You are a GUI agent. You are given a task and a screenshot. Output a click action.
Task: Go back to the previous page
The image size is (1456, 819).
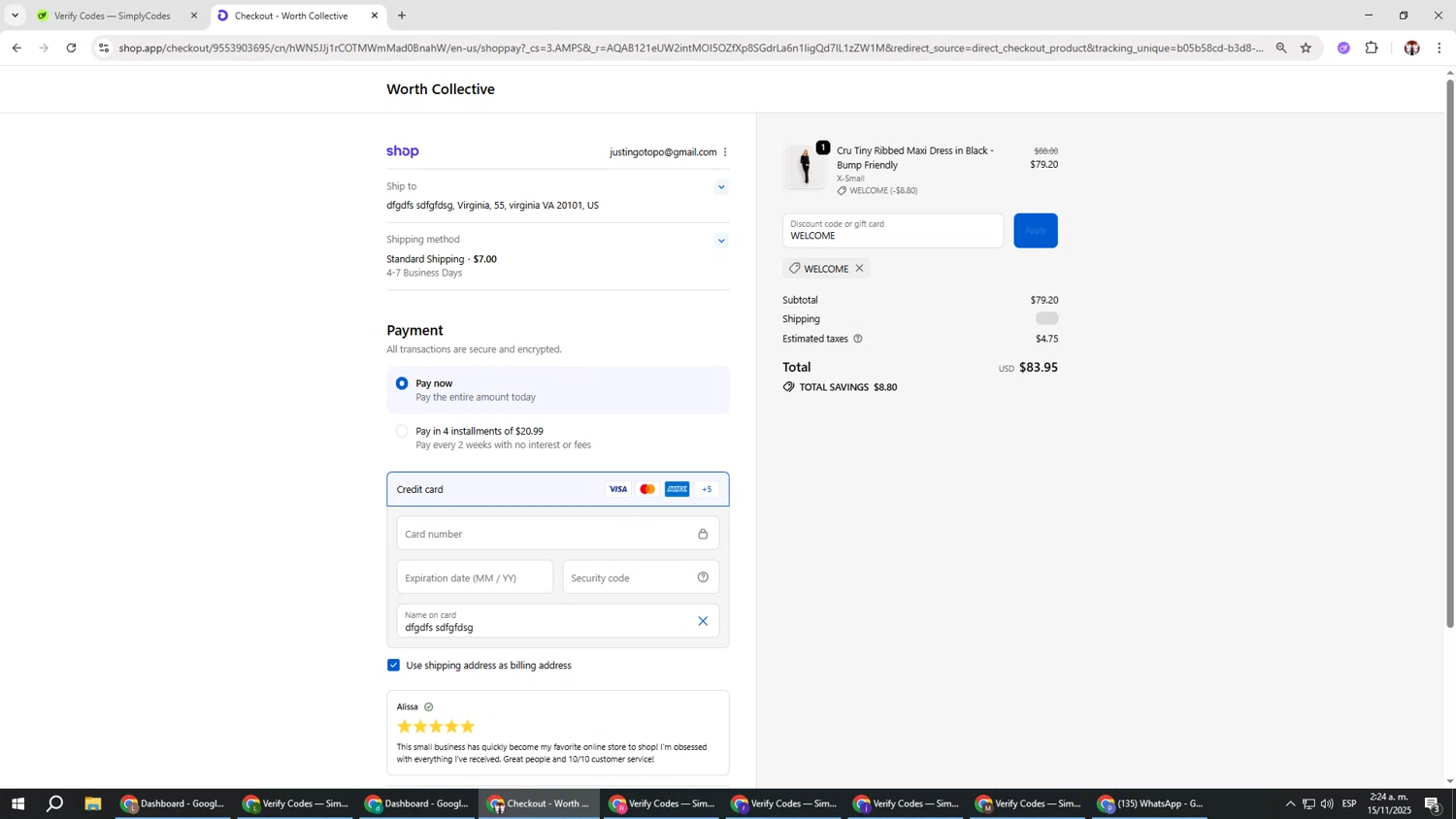(x=17, y=48)
